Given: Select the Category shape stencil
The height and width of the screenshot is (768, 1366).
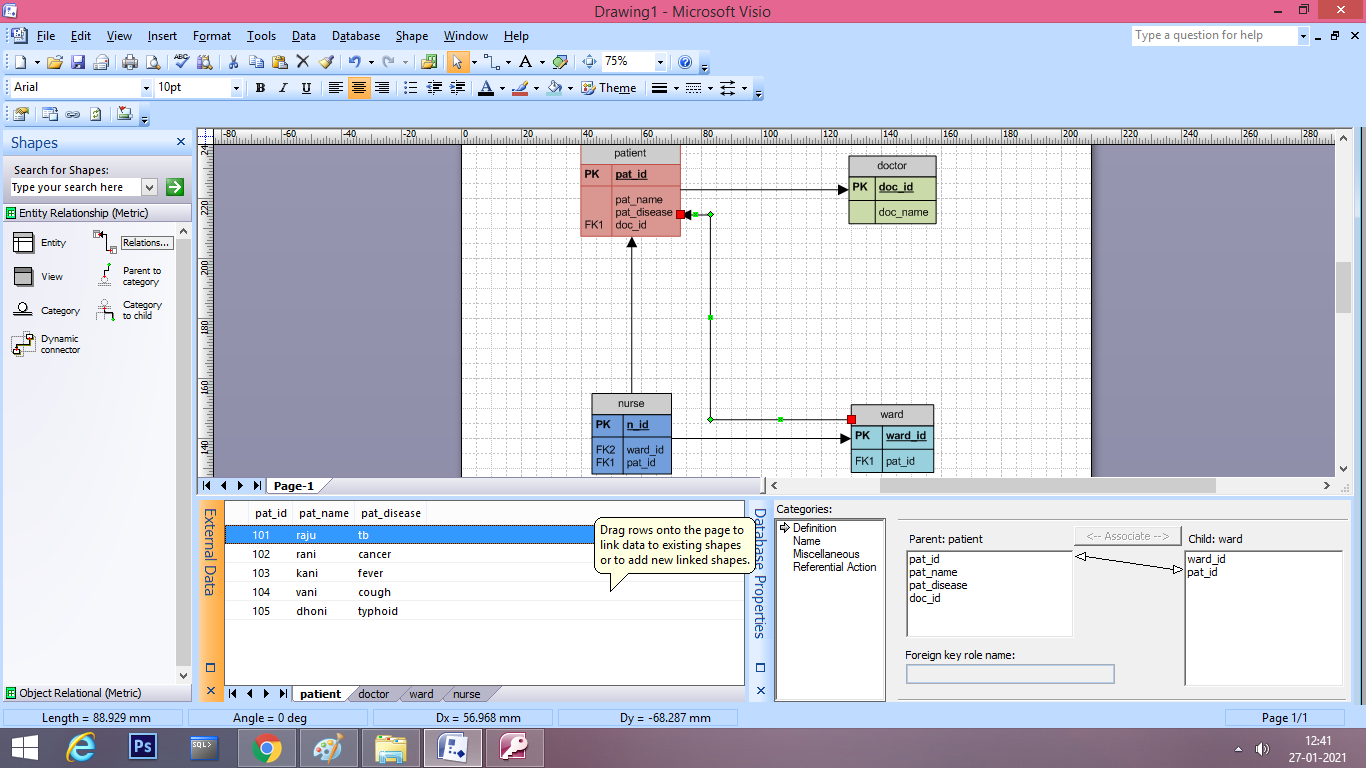Looking at the screenshot, I should 24,310.
